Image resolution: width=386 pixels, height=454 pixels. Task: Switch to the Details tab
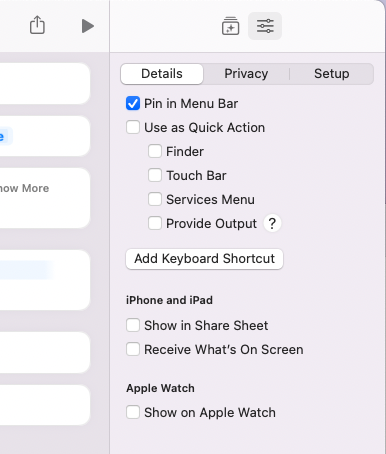pos(162,74)
